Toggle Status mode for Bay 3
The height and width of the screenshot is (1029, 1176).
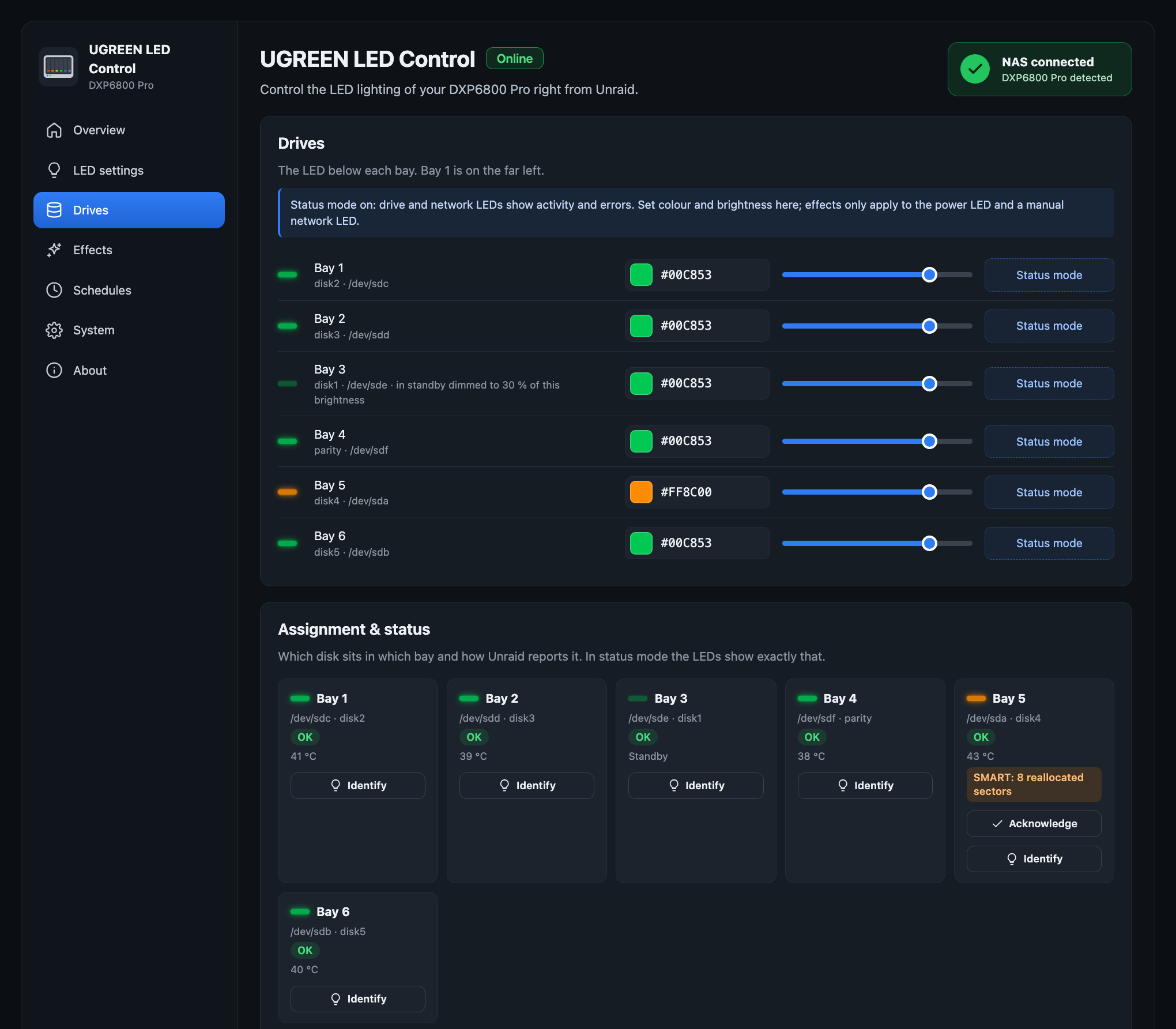tap(1049, 383)
